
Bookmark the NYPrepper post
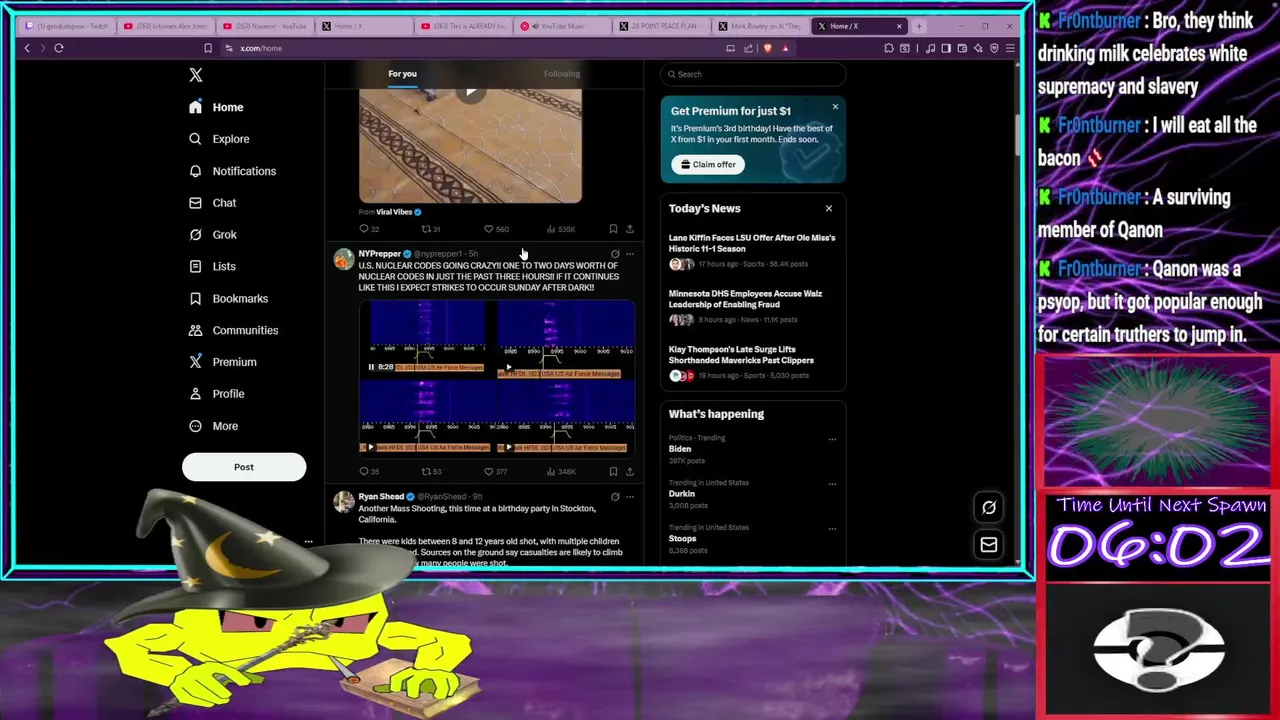(x=613, y=471)
